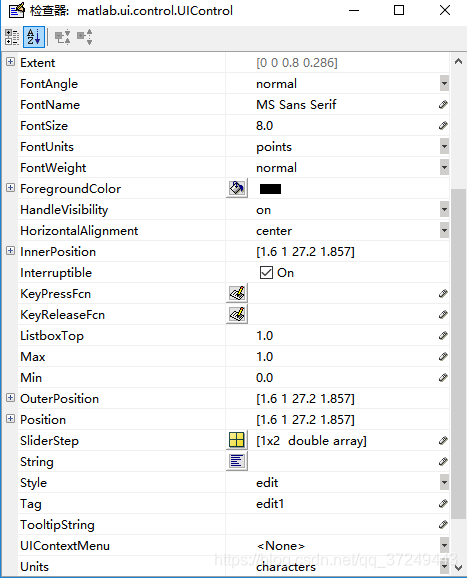The height and width of the screenshot is (578, 467).
Task: Click the collapse all properties toolbar icon
Action: point(85,37)
